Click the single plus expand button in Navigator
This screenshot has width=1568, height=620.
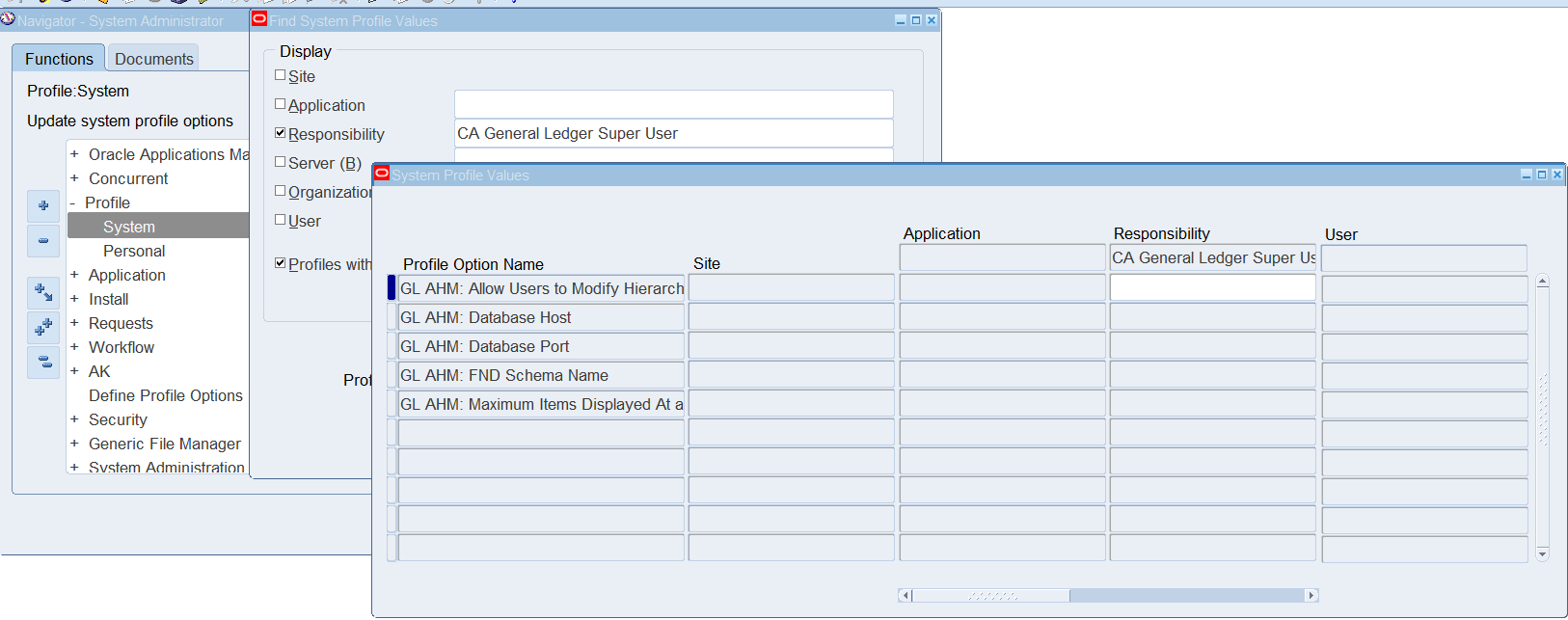pyautogui.click(x=43, y=205)
